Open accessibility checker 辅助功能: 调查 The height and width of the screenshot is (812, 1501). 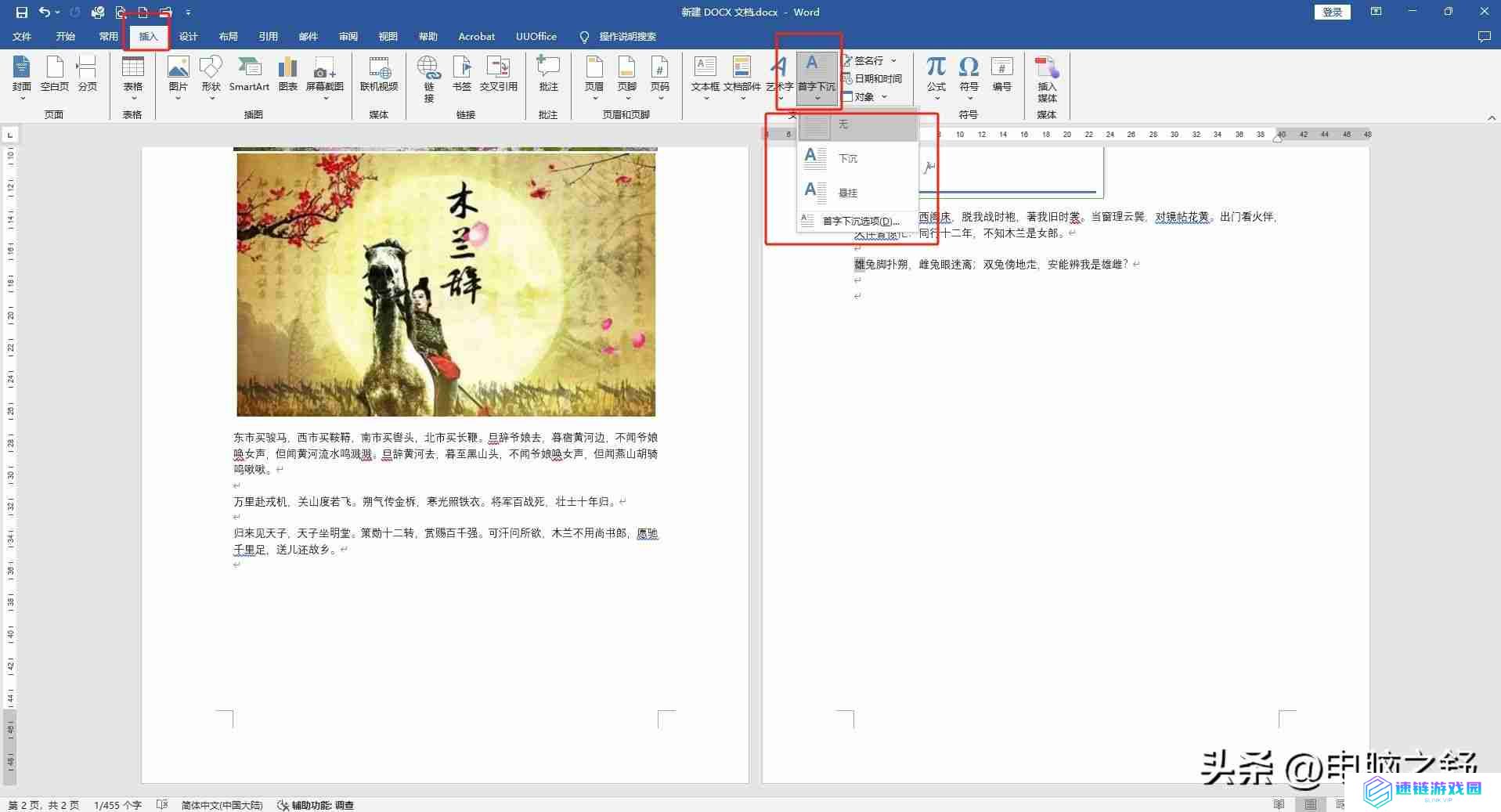pyautogui.click(x=316, y=805)
